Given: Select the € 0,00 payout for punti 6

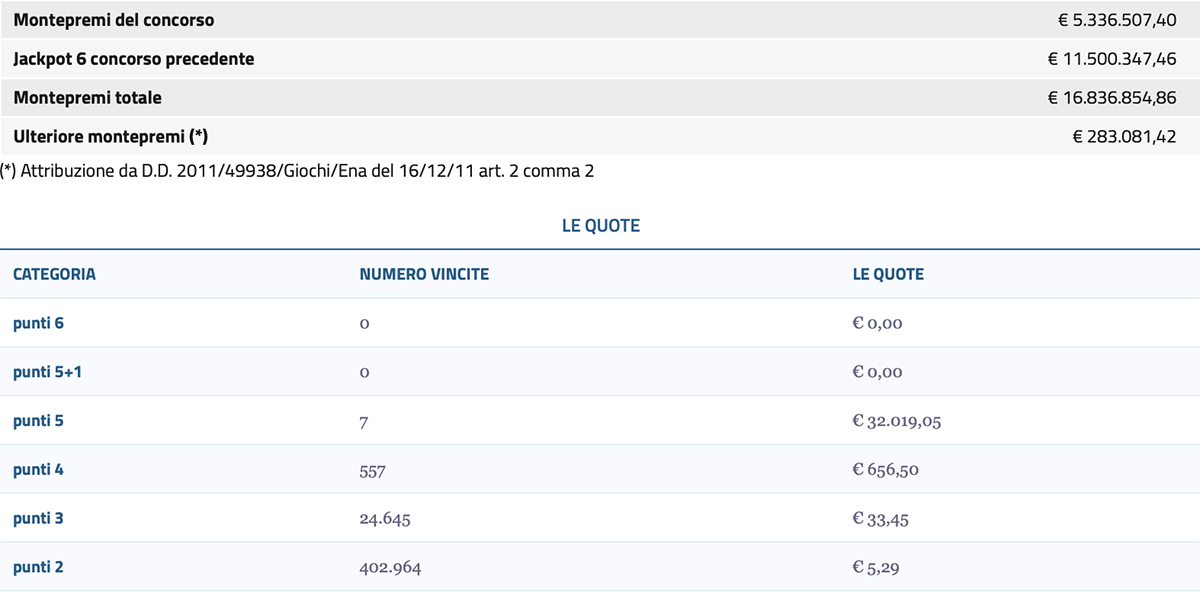Looking at the screenshot, I should [x=876, y=323].
